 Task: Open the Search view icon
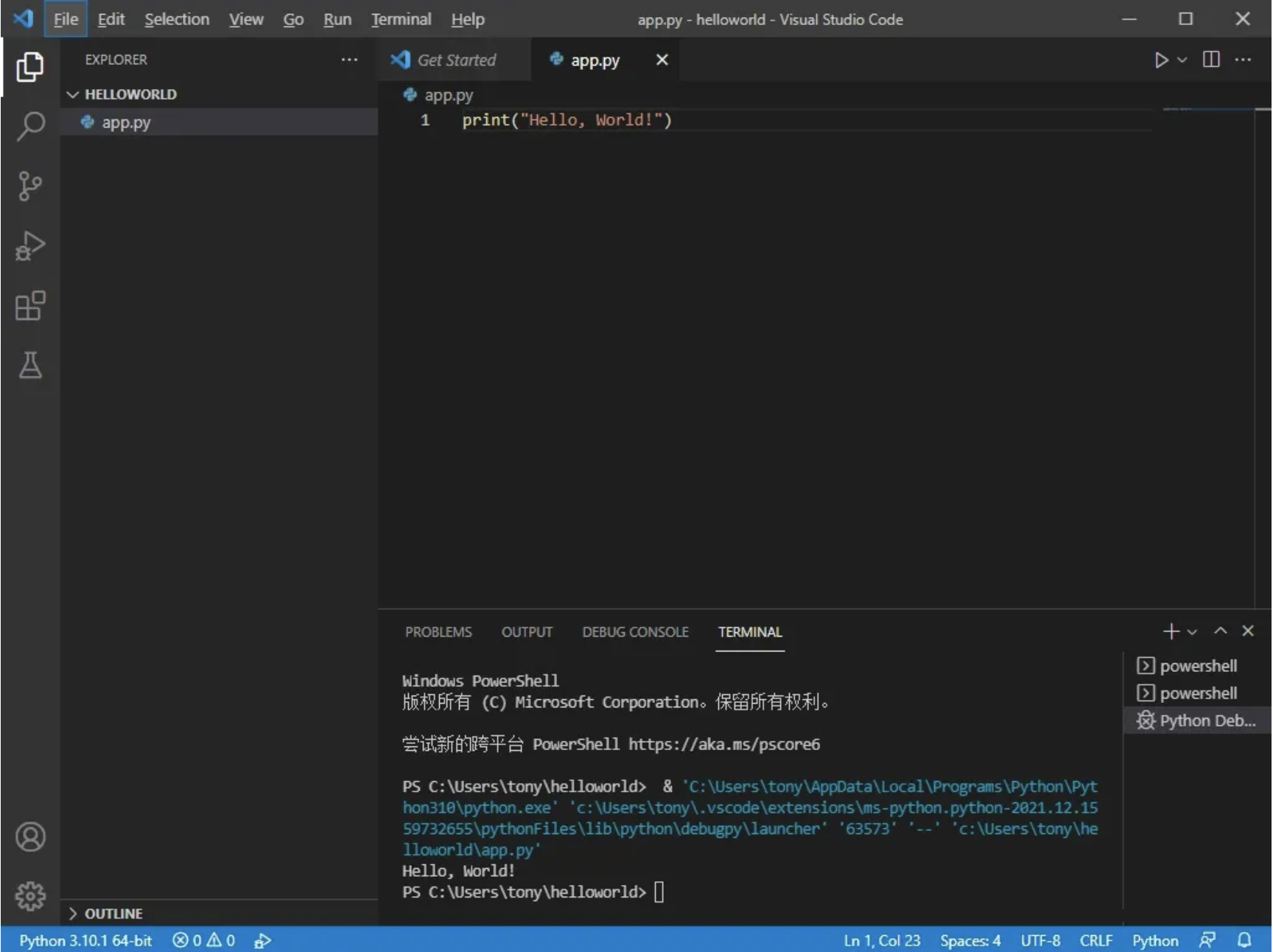30,126
